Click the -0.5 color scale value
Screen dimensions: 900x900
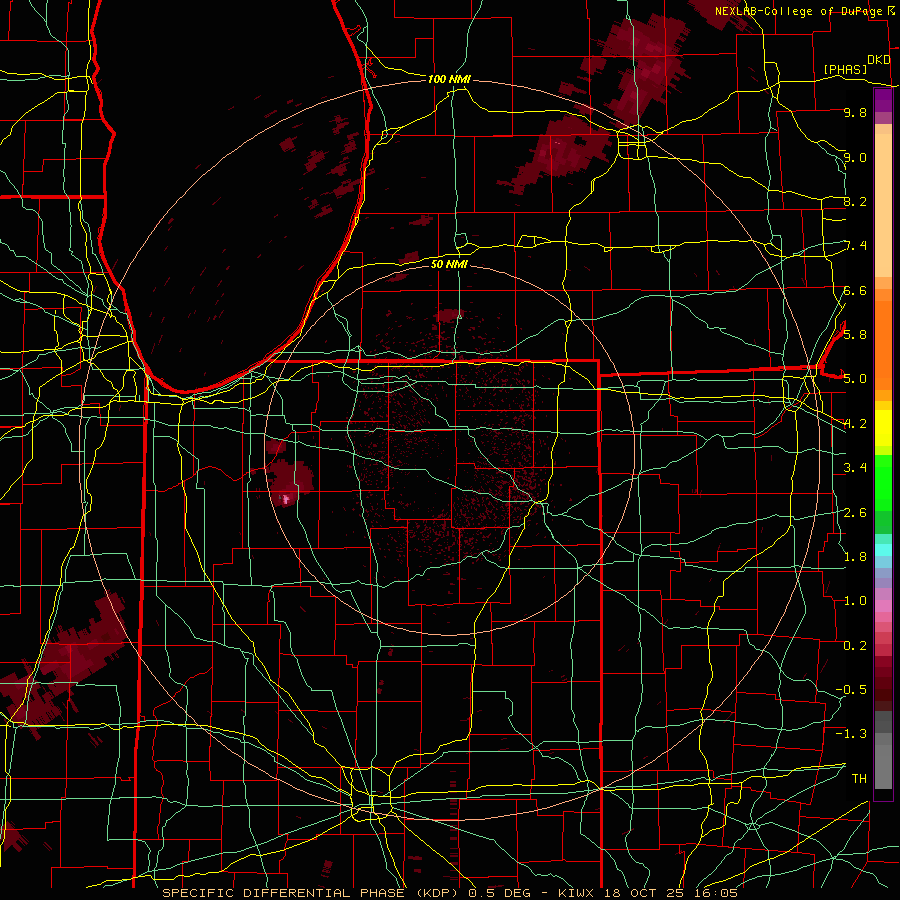pos(851,689)
